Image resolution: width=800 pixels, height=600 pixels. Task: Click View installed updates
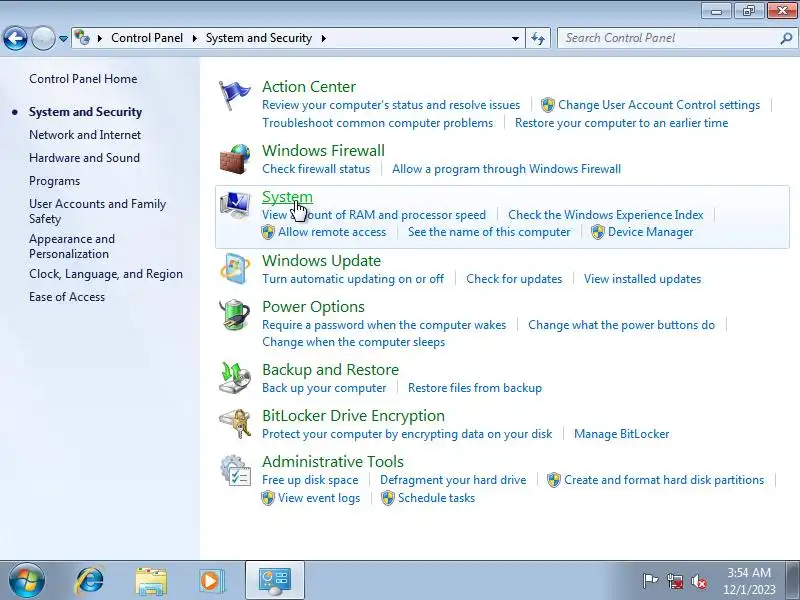click(642, 279)
